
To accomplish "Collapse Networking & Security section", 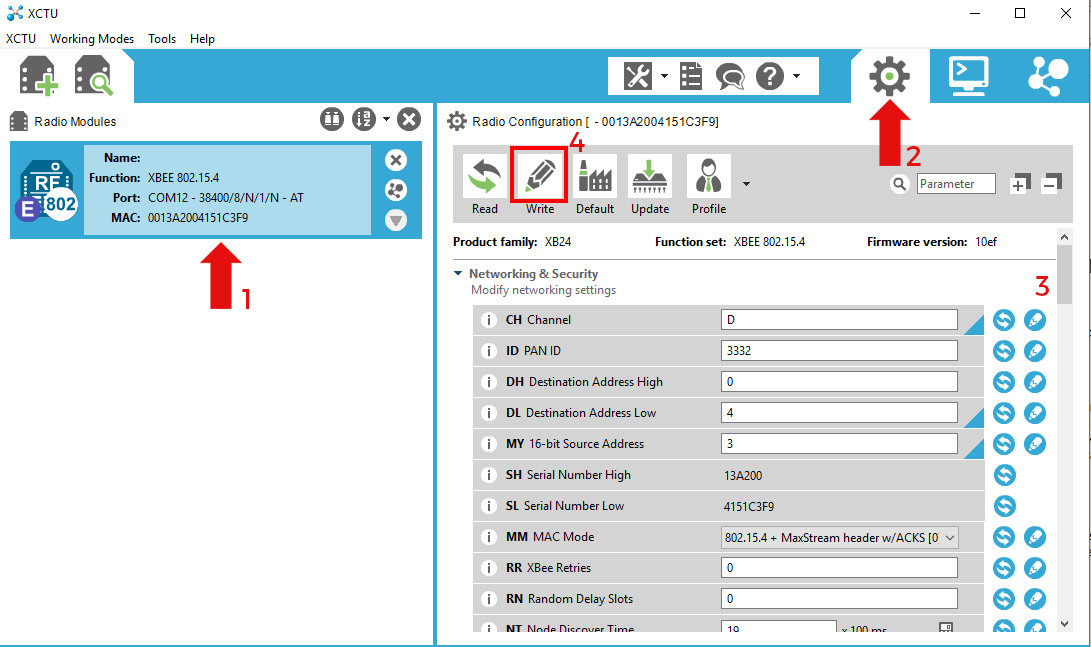I will click(x=458, y=273).
